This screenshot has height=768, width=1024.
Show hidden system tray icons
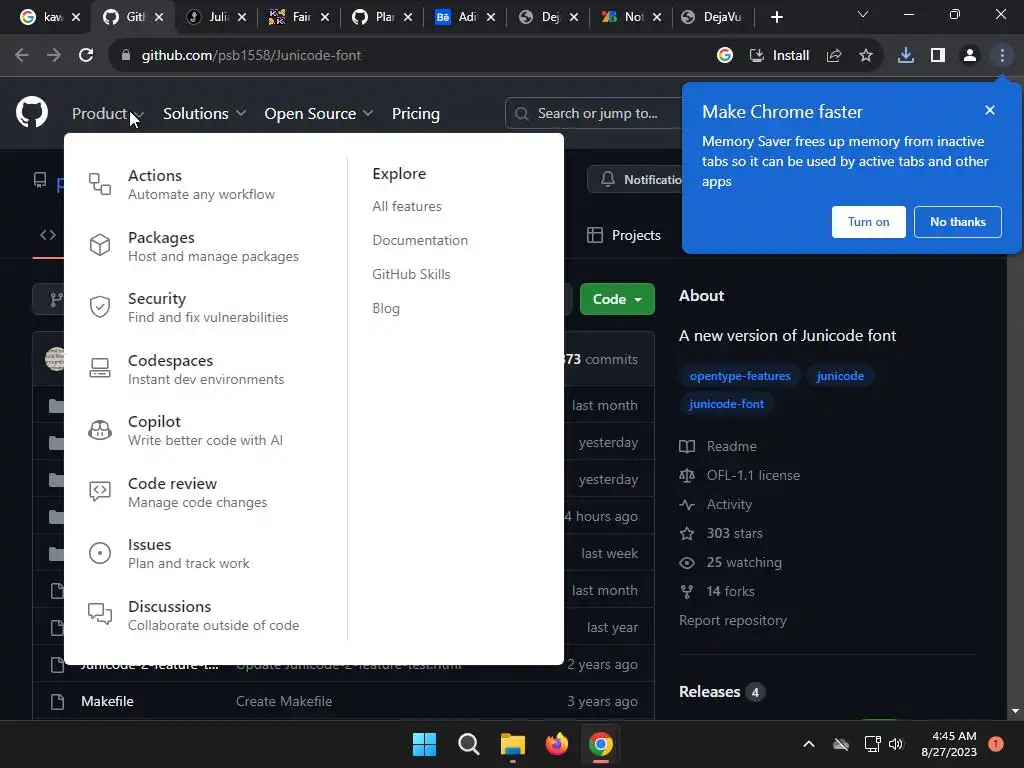[808, 744]
